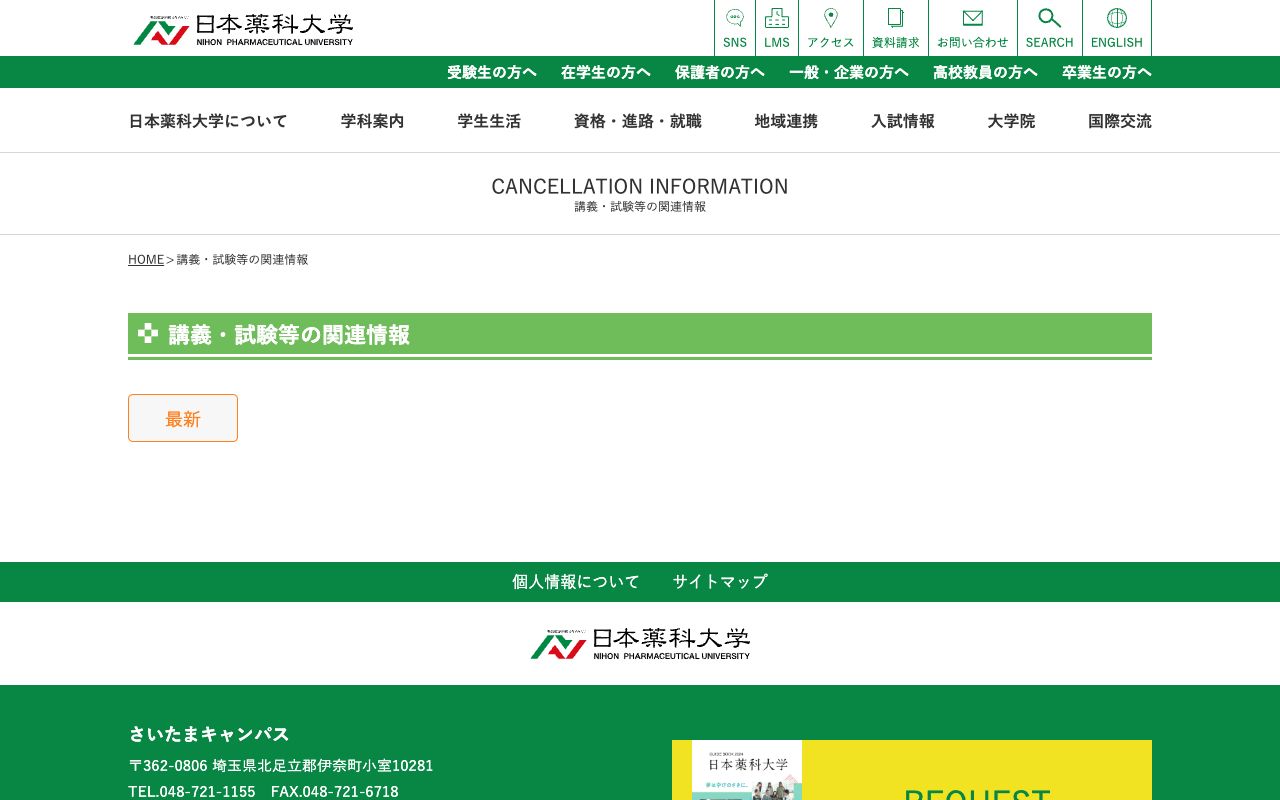Viewport: 1280px width, 800px height.
Task: Open the HOME breadcrumb link
Action: pos(145,259)
